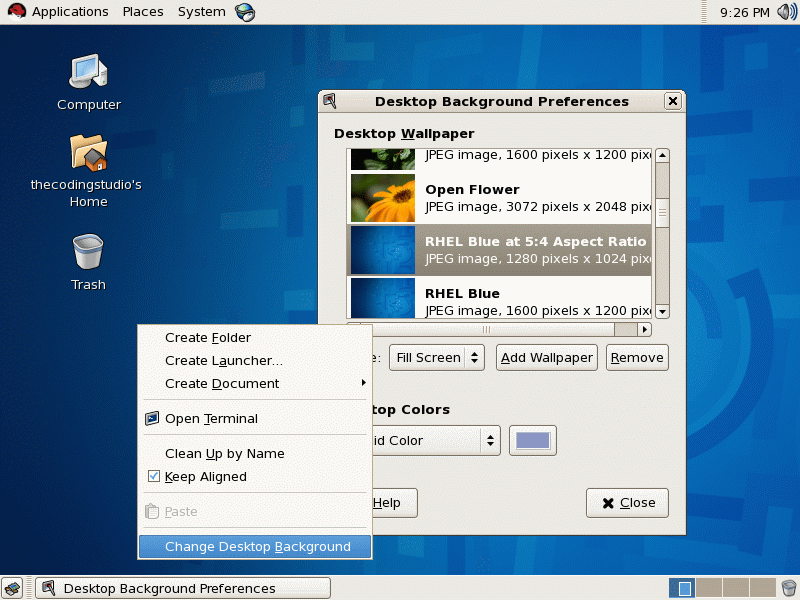Switch to the first workspace
This screenshot has width=800, height=600.
pyautogui.click(x=682, y=588)
